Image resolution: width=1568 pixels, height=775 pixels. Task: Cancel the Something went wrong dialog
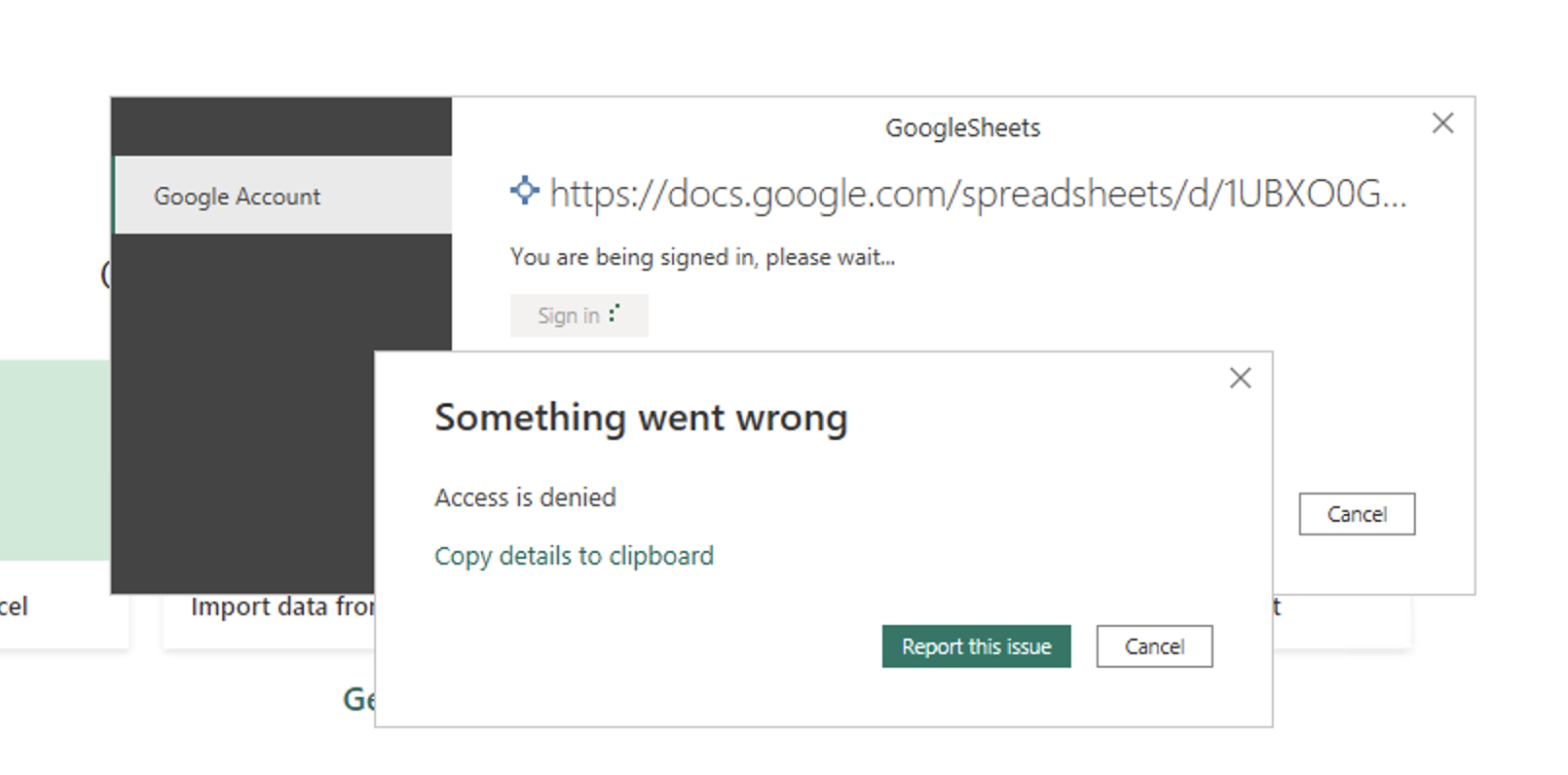point(1154,646)
